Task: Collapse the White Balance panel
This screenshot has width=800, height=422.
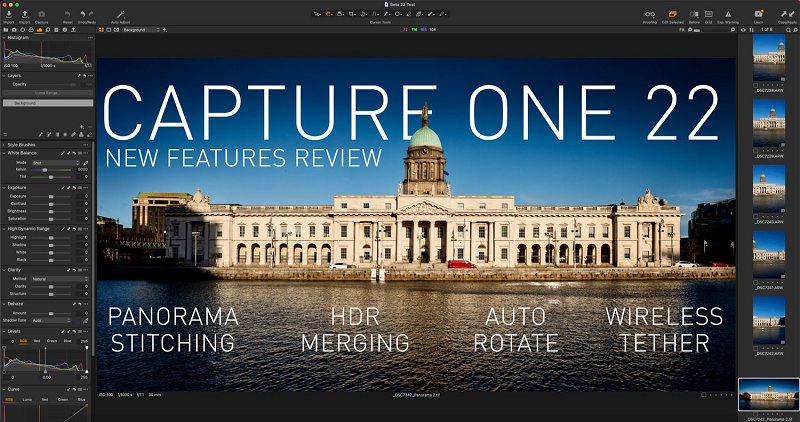Action: tap(4, 153)
